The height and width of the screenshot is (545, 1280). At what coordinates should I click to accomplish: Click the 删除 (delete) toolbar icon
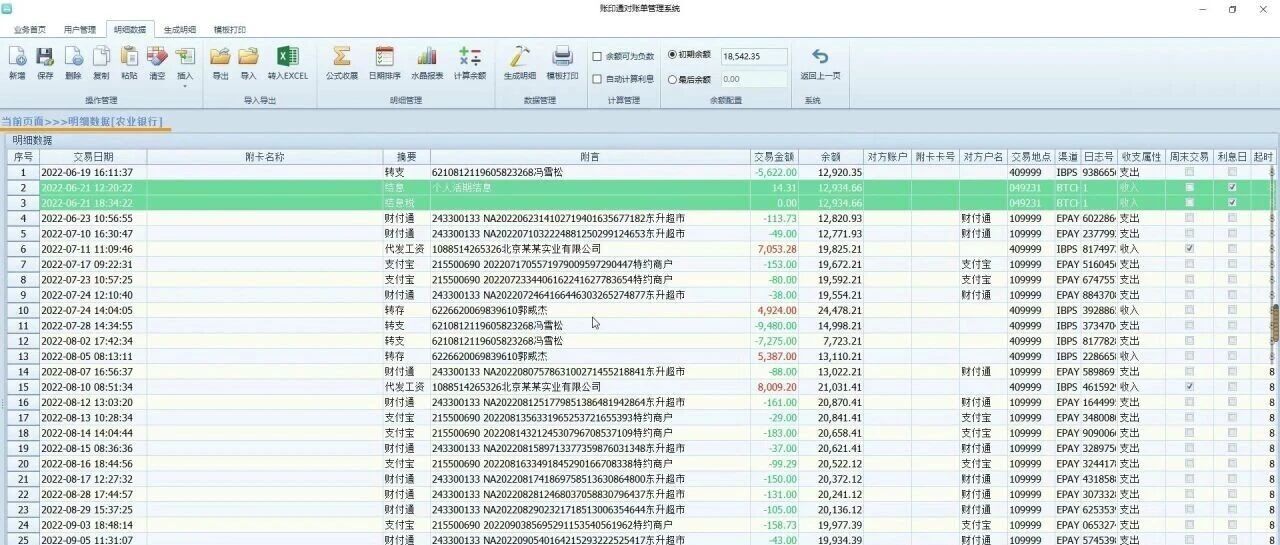[73, 57]
